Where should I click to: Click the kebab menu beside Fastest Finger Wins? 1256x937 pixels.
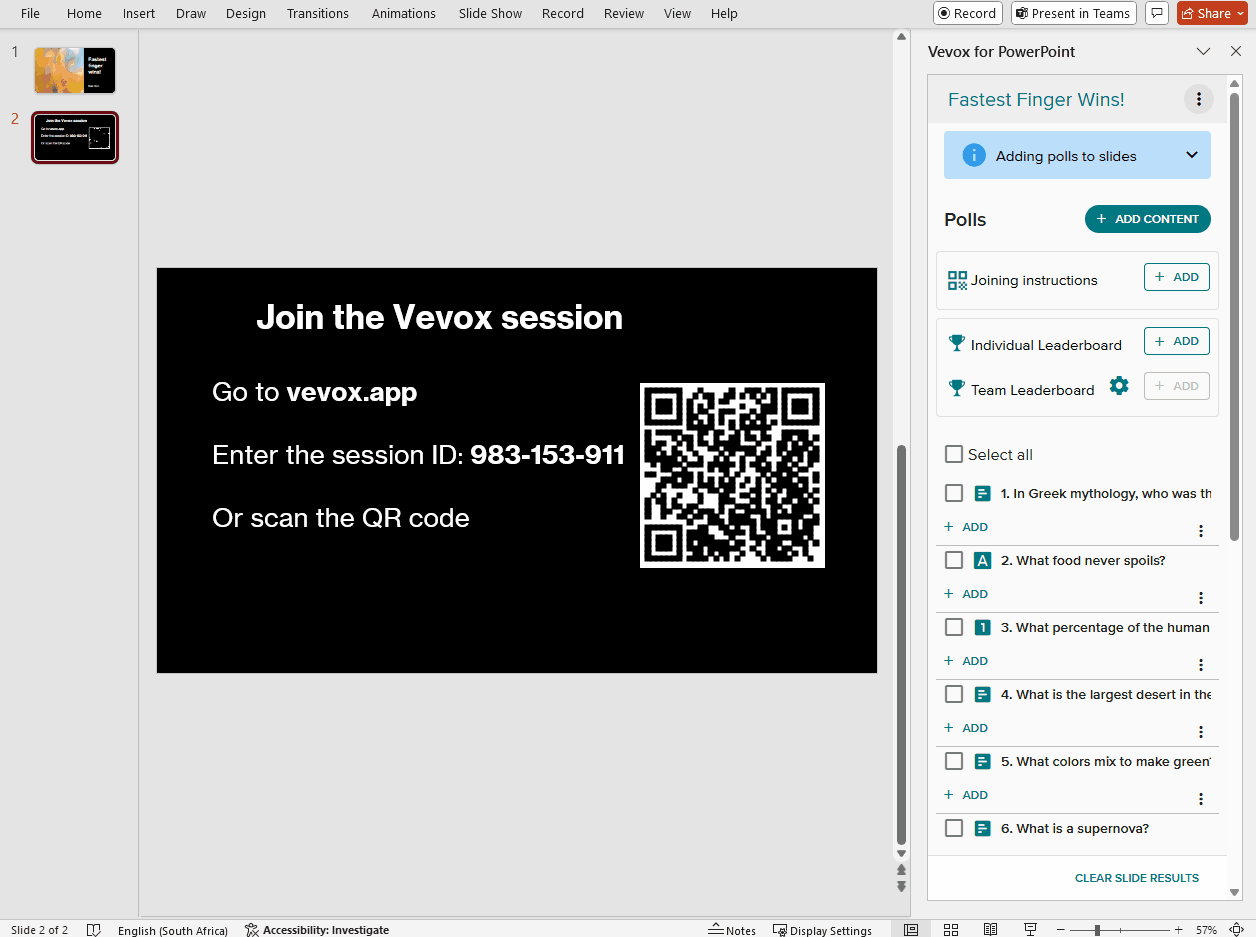1199,99
